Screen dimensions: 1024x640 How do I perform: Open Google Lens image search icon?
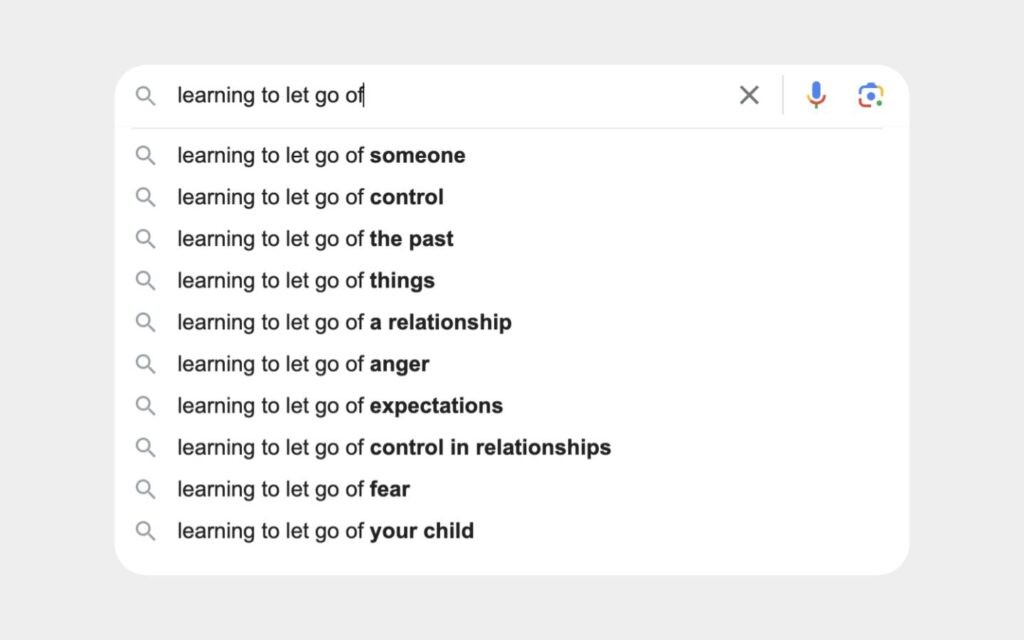click(x=871, y=95)
